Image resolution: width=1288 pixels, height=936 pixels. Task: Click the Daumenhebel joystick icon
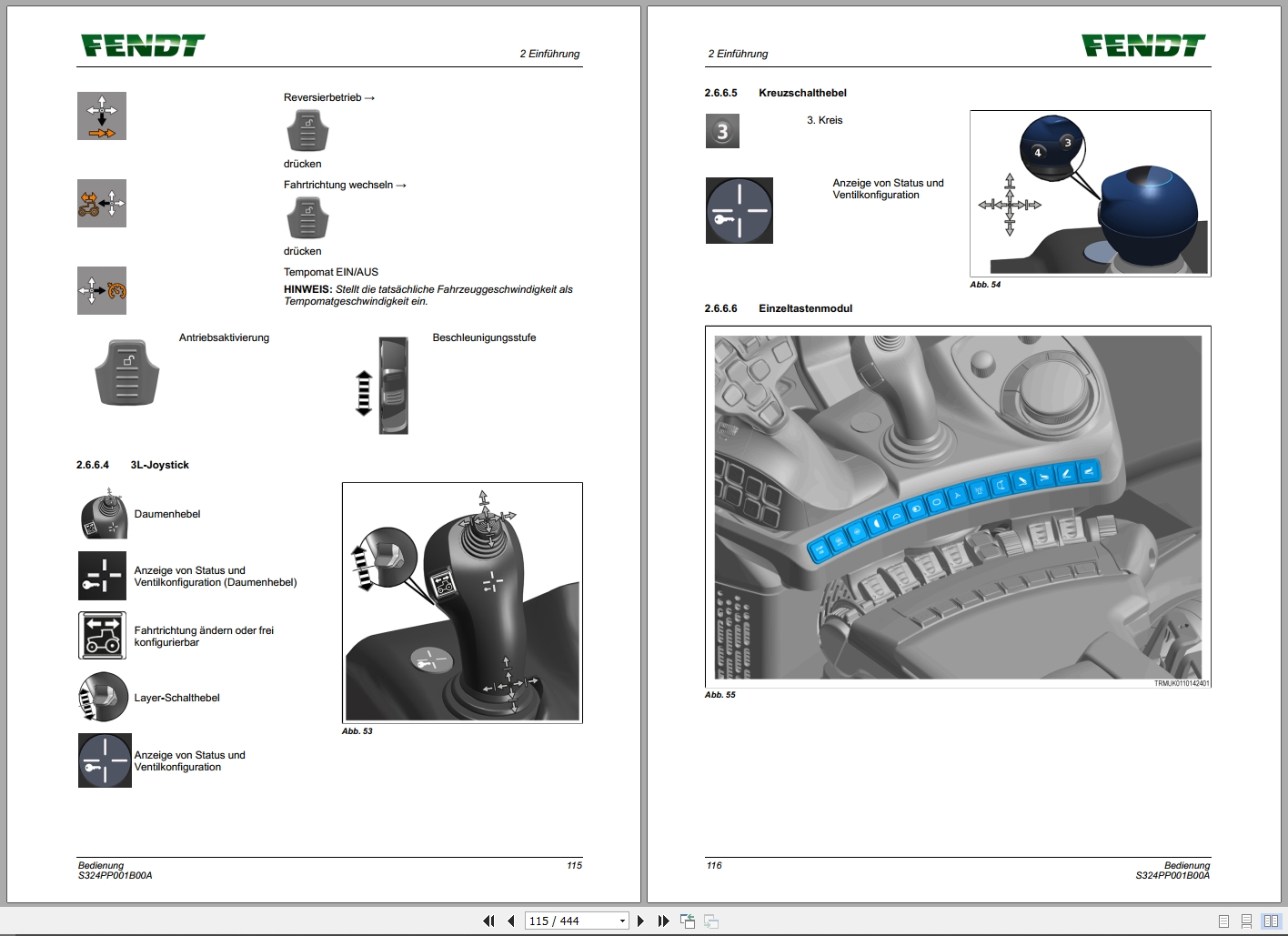click(103, 514)
